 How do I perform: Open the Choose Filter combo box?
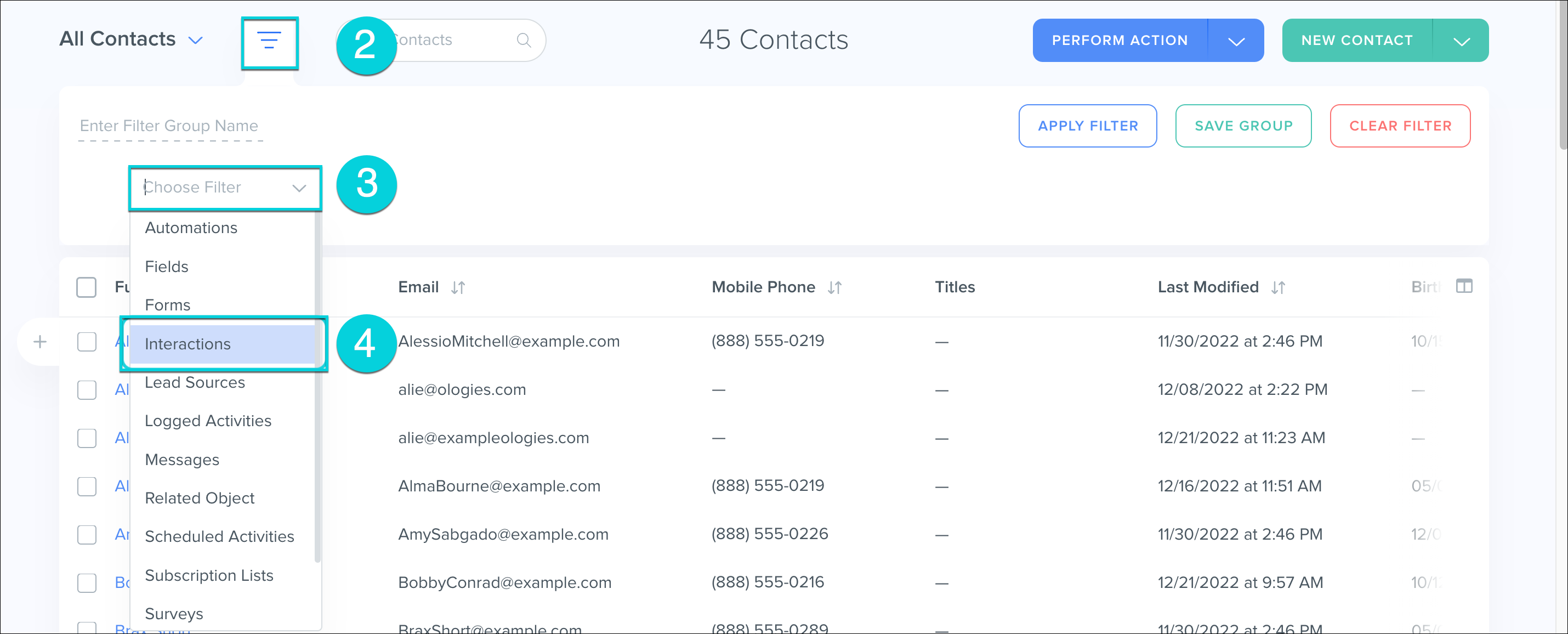point(225,188)
